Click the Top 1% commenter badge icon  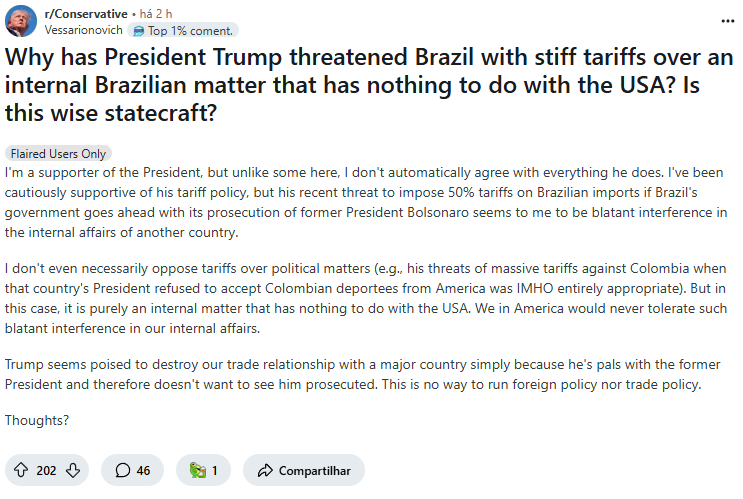click(x=138, y=31)
